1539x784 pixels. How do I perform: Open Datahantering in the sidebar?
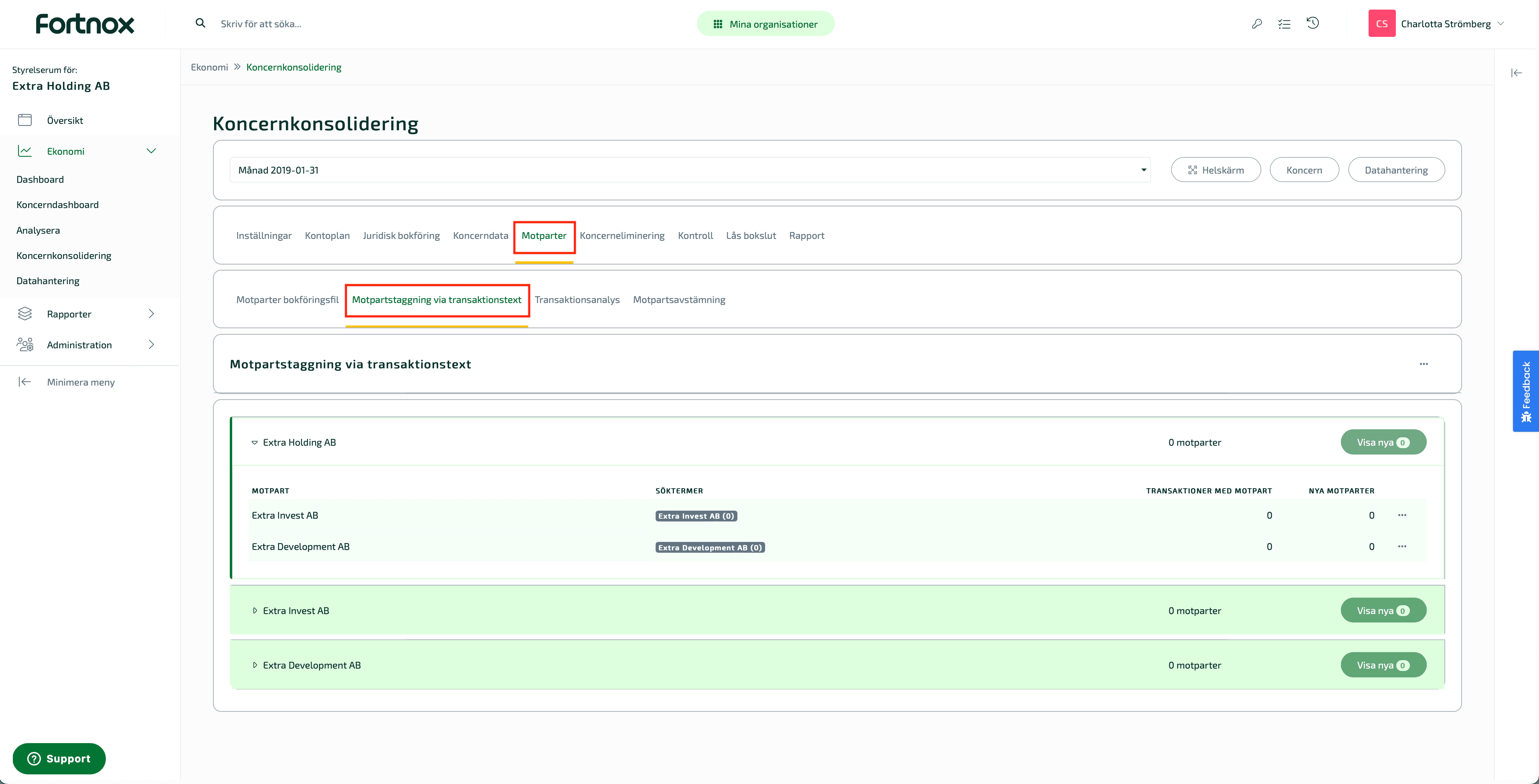[x=48, y=281]
